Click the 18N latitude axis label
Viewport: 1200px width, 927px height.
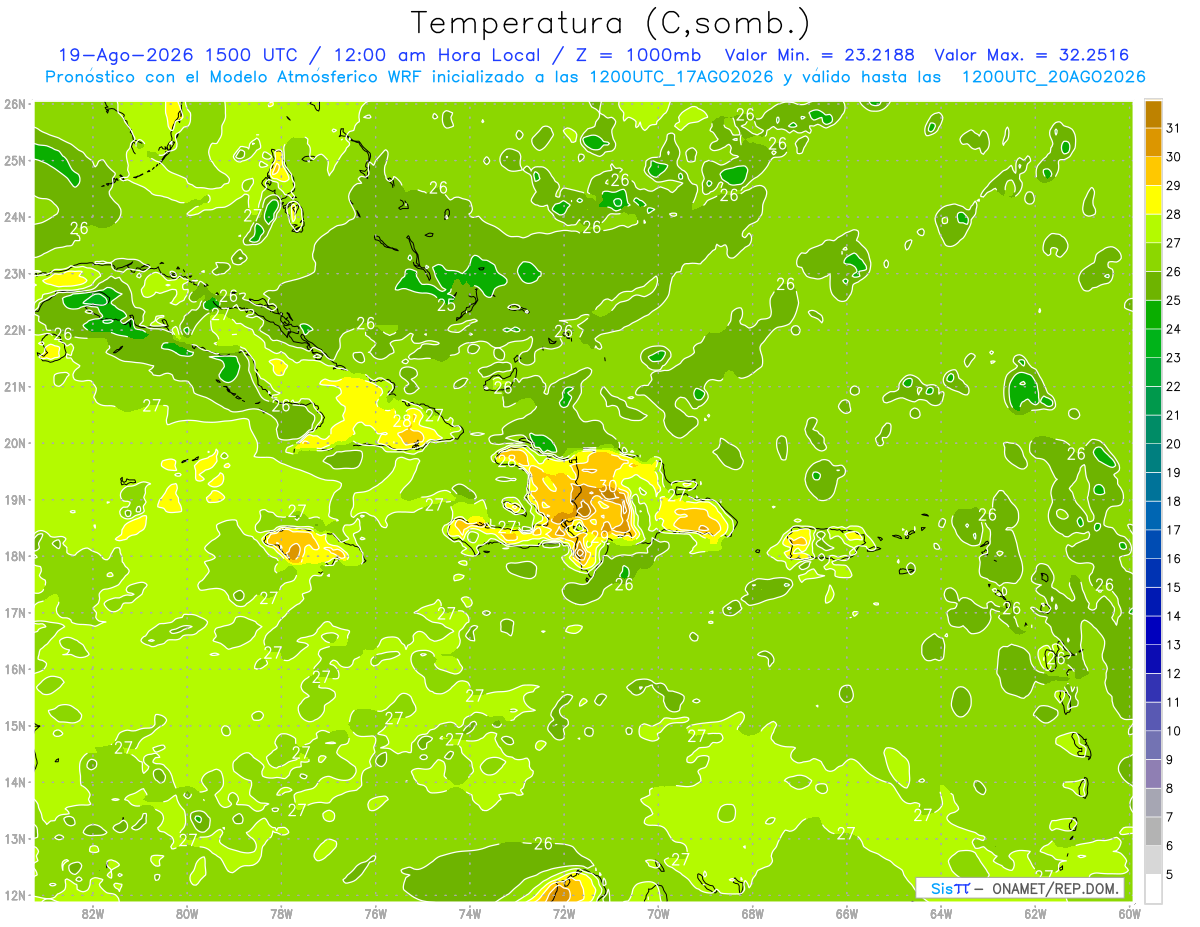coord(15,555)
